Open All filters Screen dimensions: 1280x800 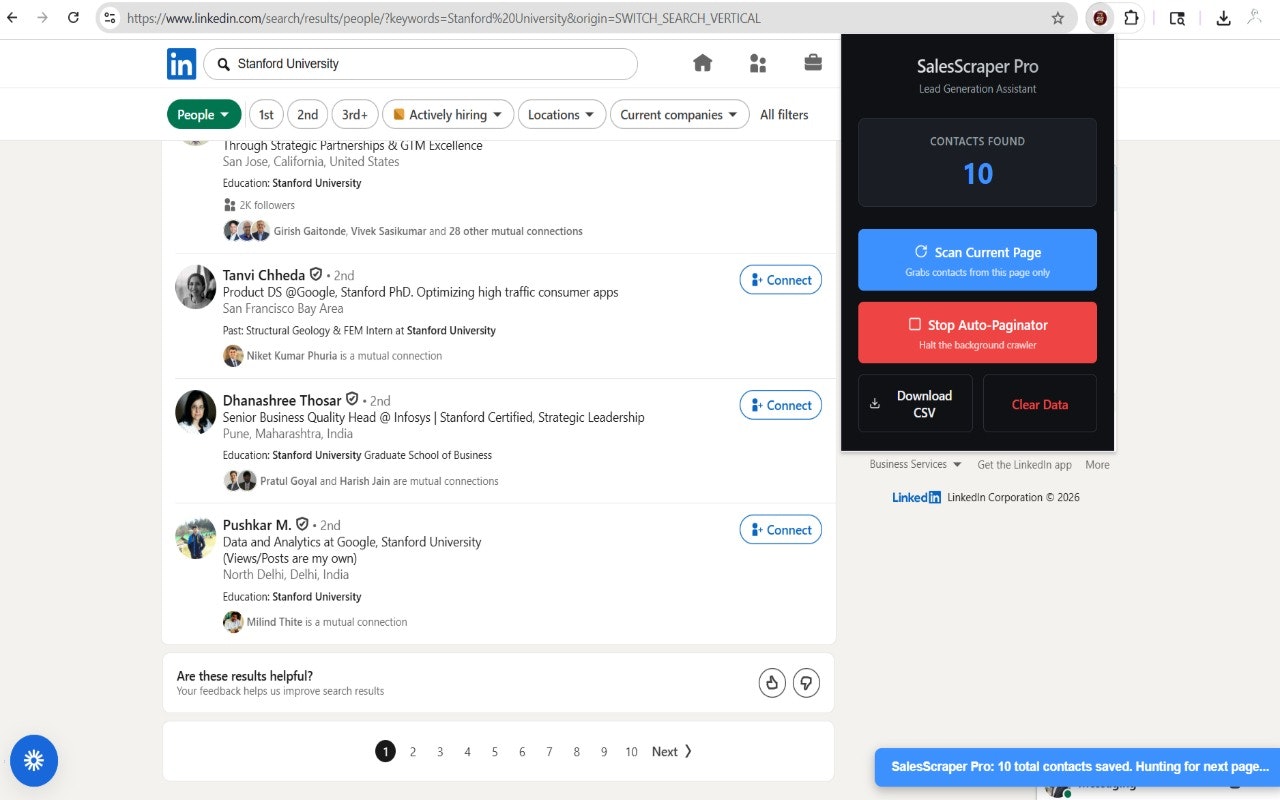pos(784,115)
